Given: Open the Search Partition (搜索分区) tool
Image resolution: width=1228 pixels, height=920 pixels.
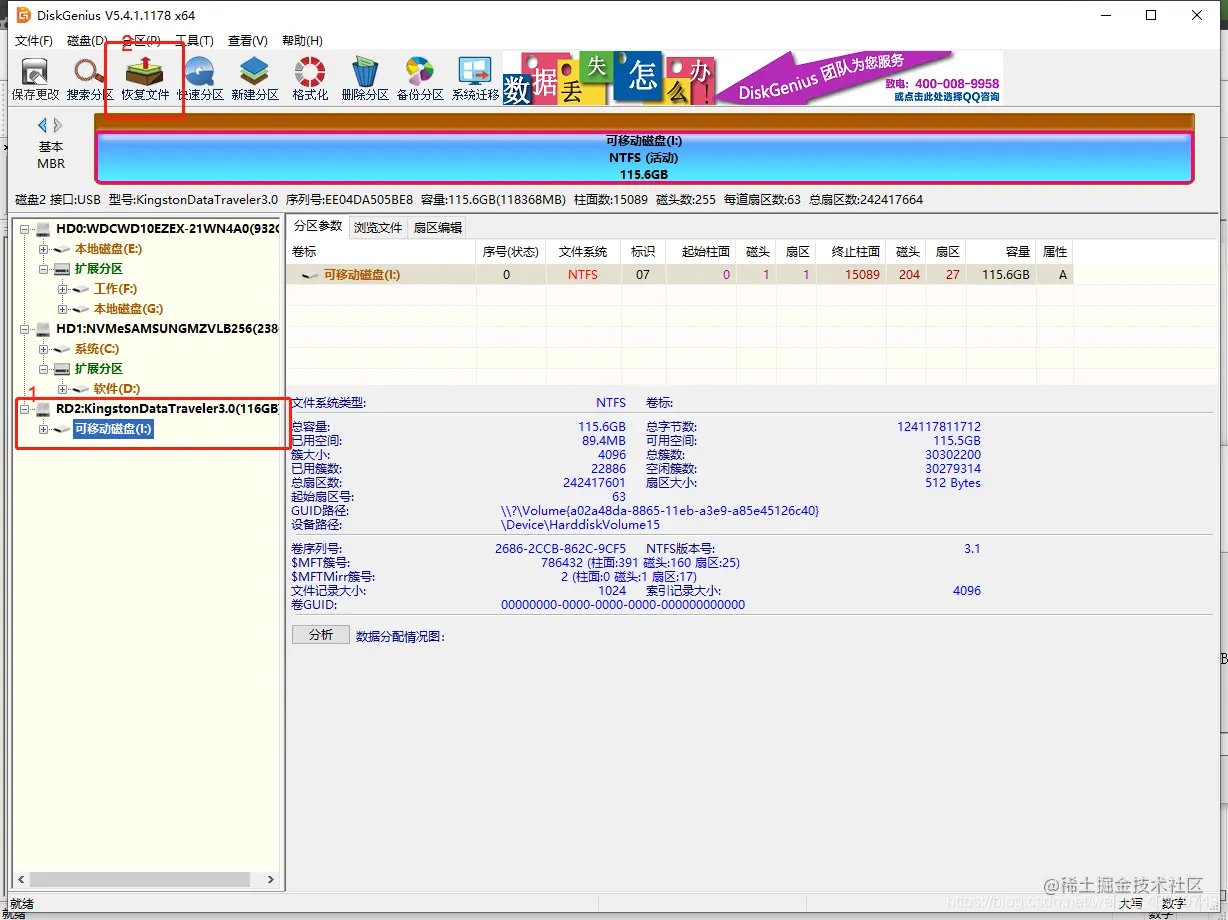Looking at the screenshot, I should [90, 79].
